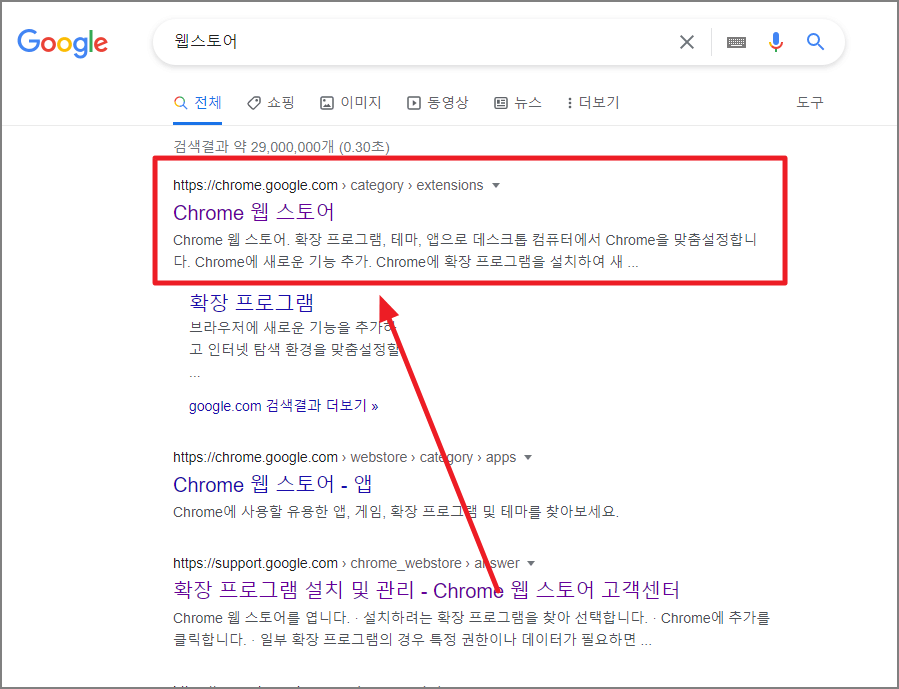The image size is (899, 689).
Task: Click the magnifying glass to search again
Action: (x=815, y=41)
